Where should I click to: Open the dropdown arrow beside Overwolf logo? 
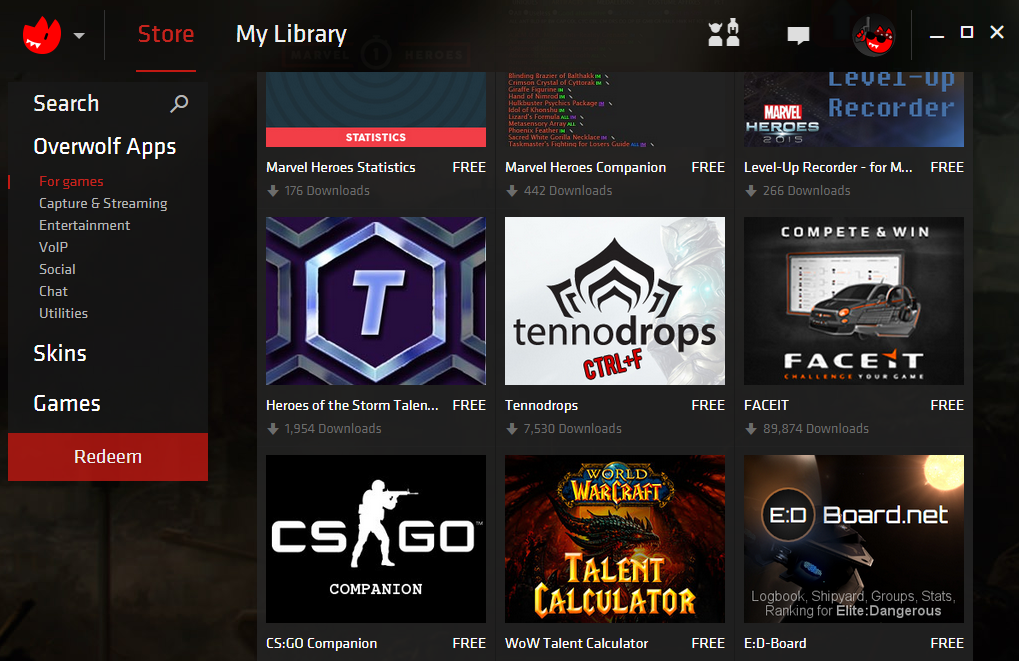pos(79,36)
